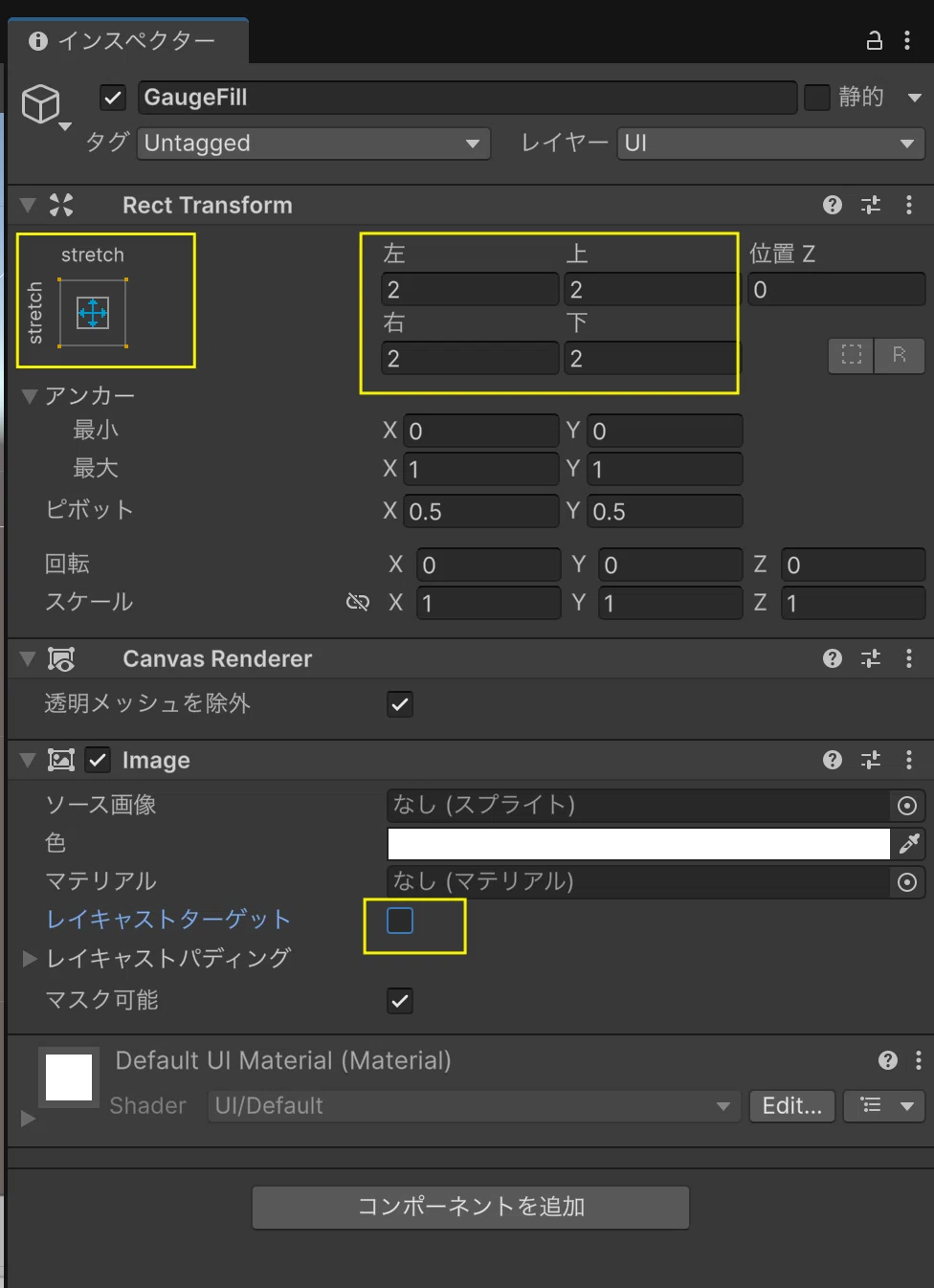This screenshot has width=934, height=1288.
Task: Open the Inspector tab's more options menu
Action: pyautogui.click(x=907, y=40)
